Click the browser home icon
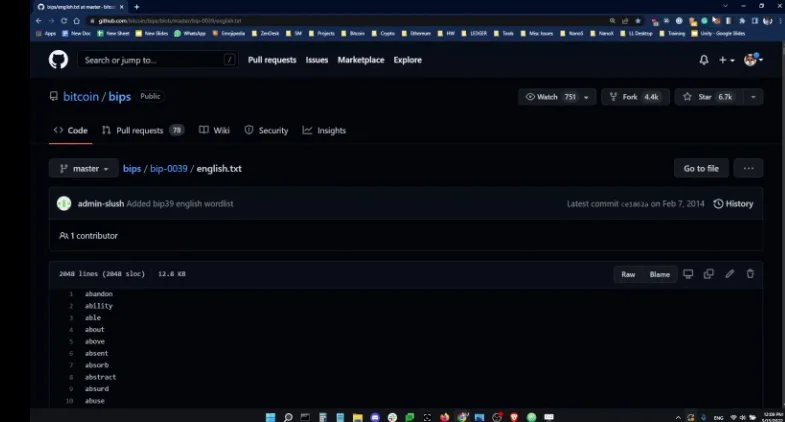The image size is (785, 422). [77, 21]
